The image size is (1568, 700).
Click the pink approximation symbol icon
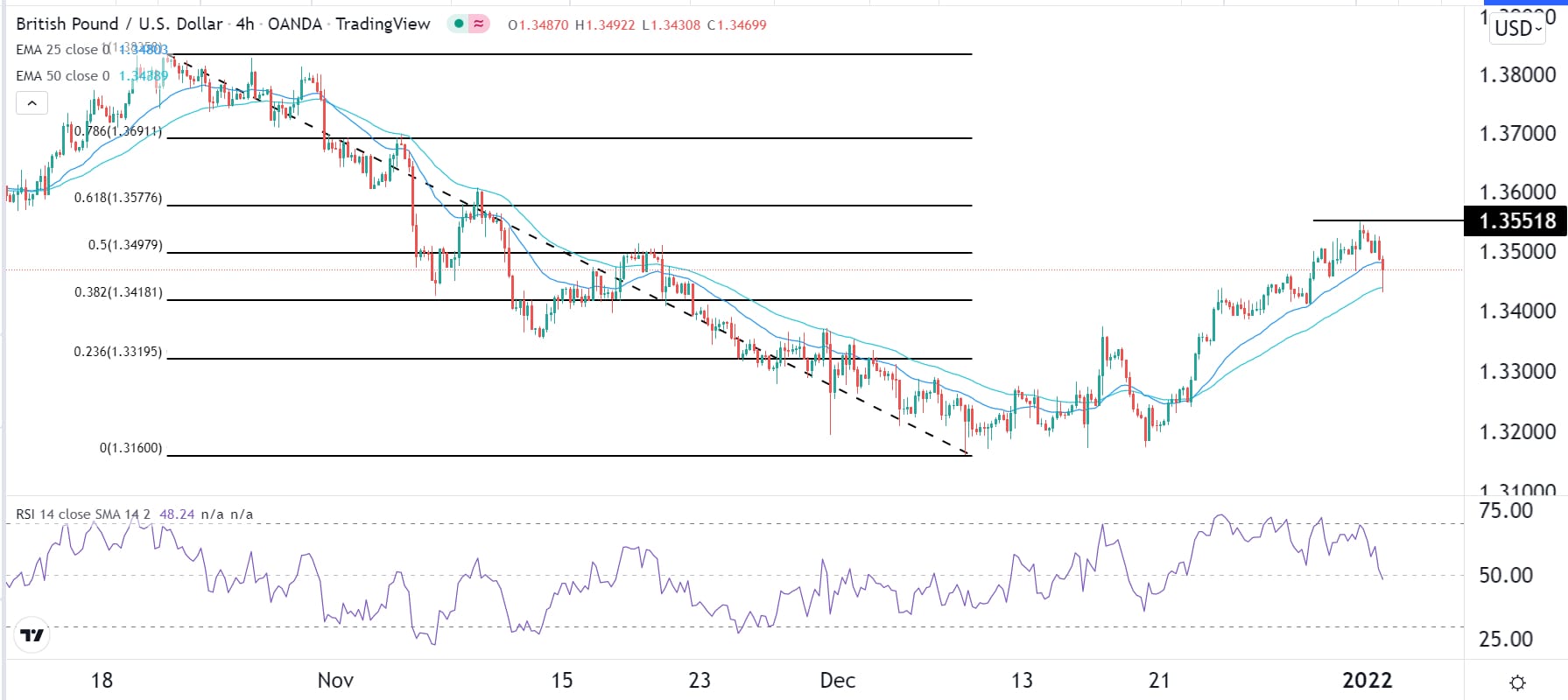tap(478, 24)
